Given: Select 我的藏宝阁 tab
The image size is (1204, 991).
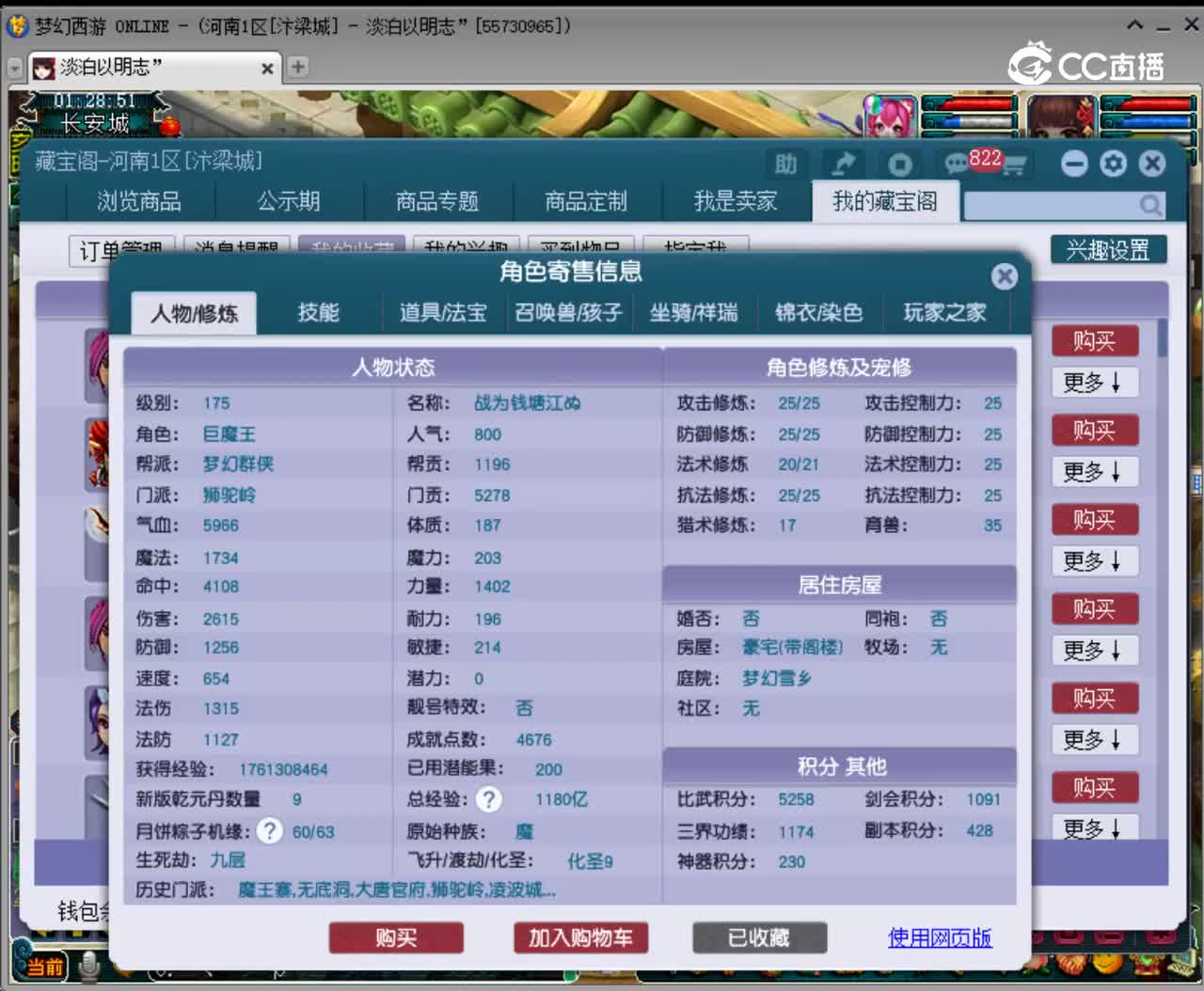Looking at the screenshot, I should point(885,201).
